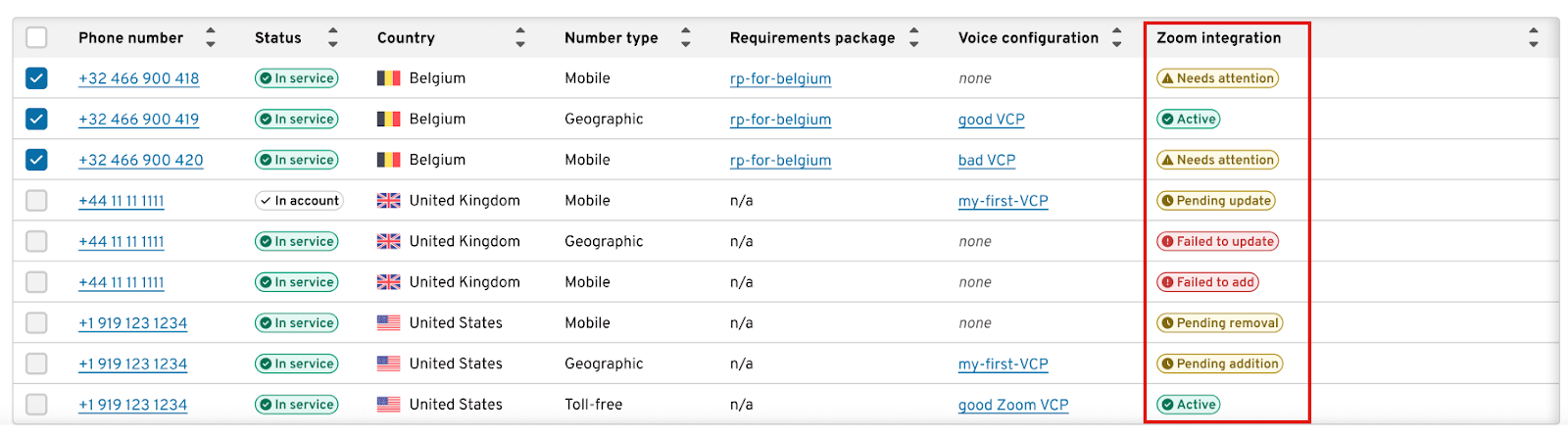
Task: Check the box for the Toll-free number row
Action: click(36, 404)
